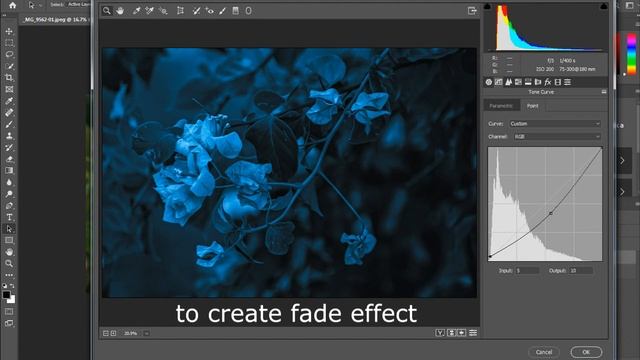This screenshot has width=640, height=360.
Task: Click the background color swatch
Action: (x=12, y=300)
